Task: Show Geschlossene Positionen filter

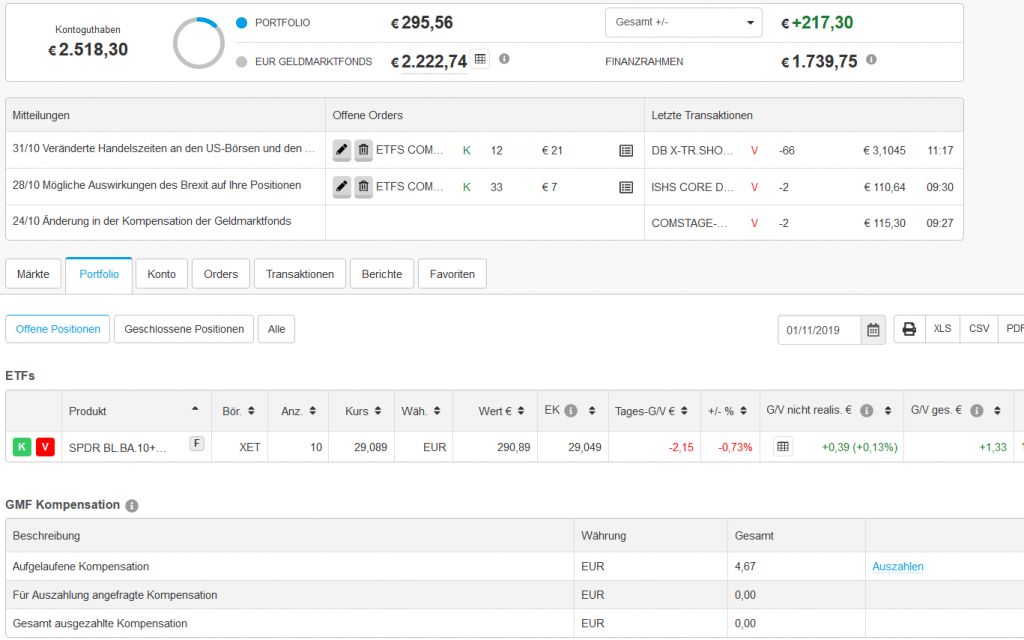Action: (183, 329)
